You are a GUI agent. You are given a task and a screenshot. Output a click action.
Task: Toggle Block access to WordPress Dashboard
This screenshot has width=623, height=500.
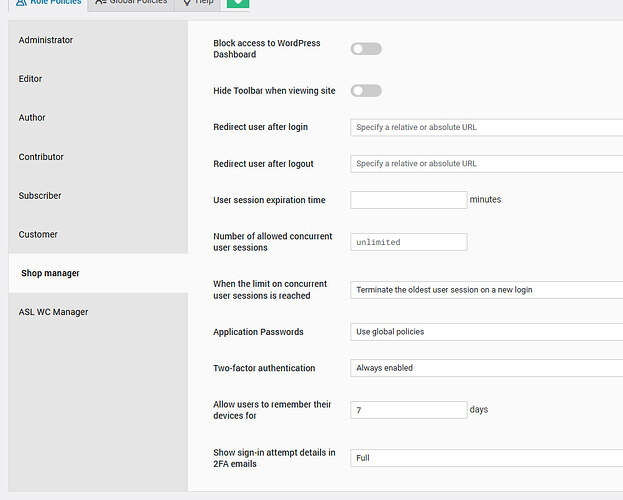coord(366,49)
